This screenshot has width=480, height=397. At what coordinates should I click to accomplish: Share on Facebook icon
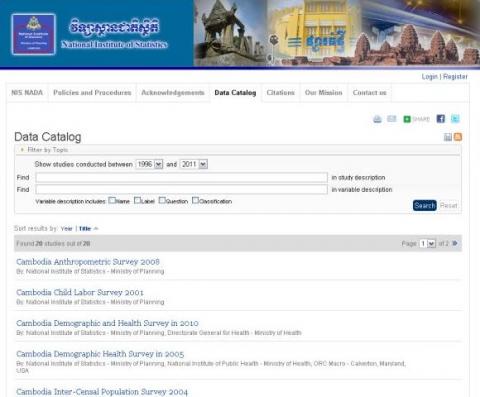[441, 119]
